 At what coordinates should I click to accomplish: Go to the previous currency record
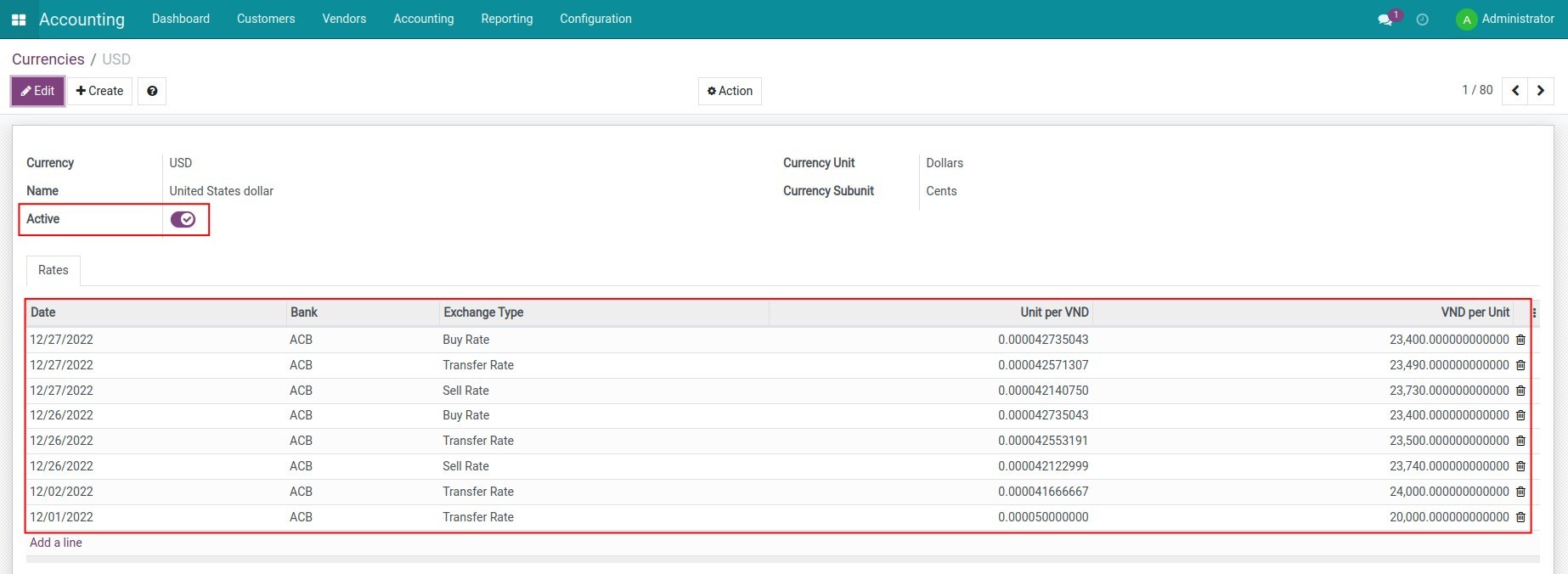[1515, 91]
